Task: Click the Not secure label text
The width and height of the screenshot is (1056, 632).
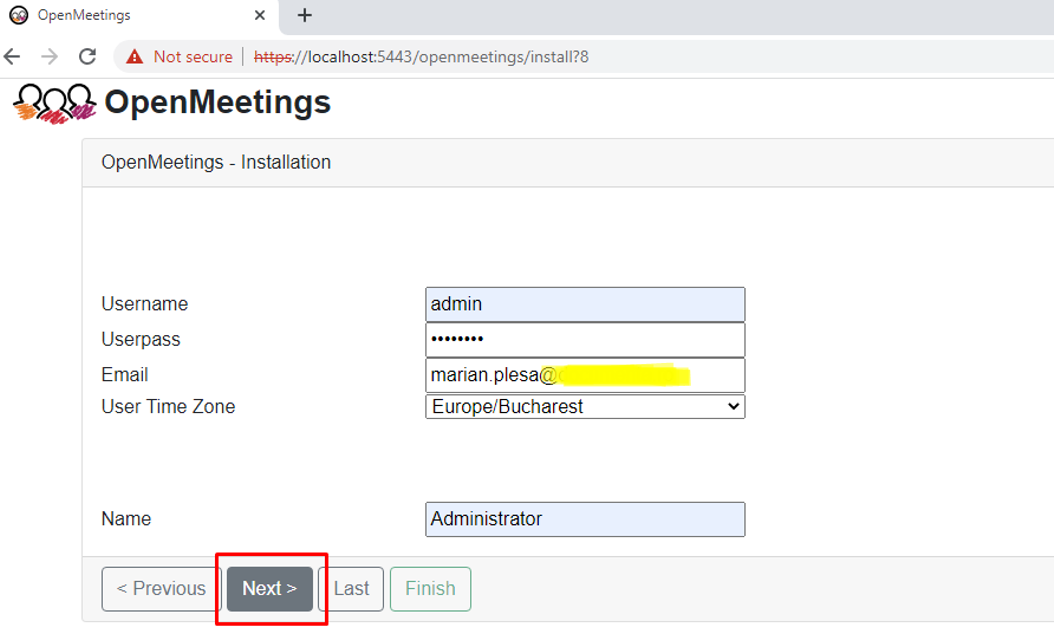Action: pos(193,57)
